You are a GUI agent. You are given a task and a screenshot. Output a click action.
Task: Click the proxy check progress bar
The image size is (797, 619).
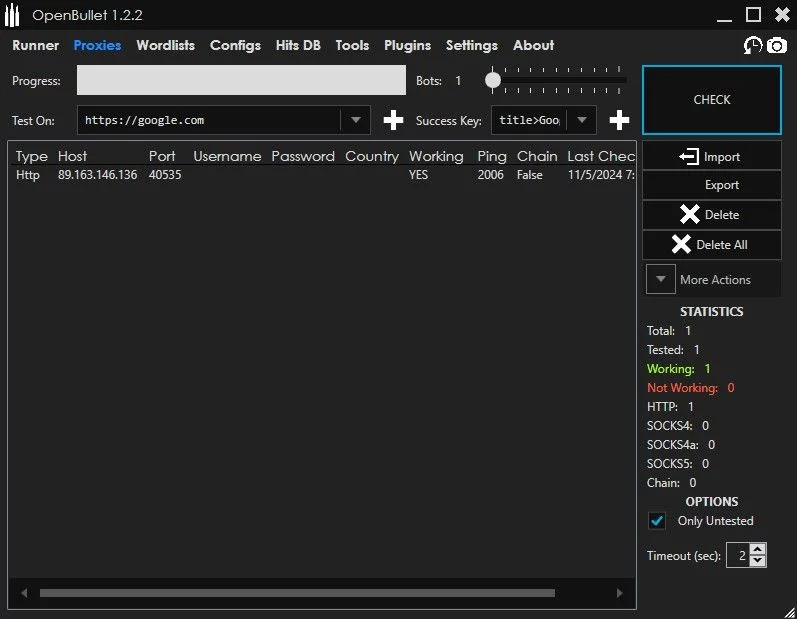[241, 80]
